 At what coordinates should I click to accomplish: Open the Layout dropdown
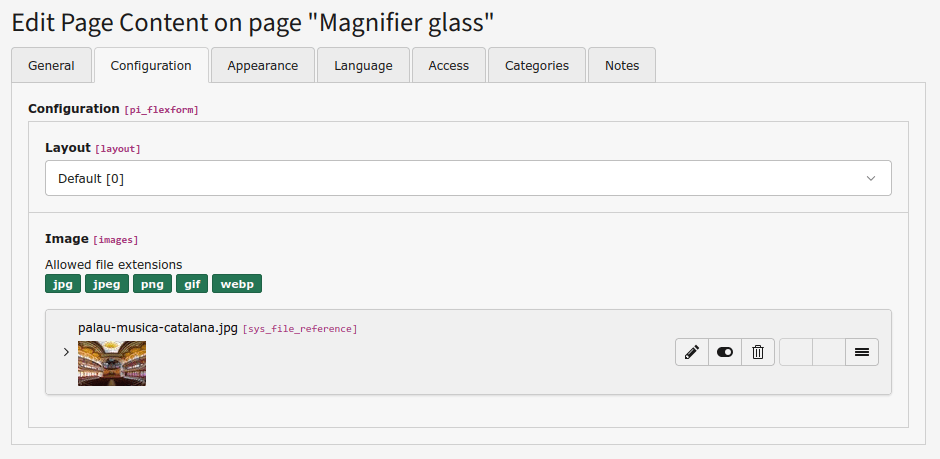point(468,179)
